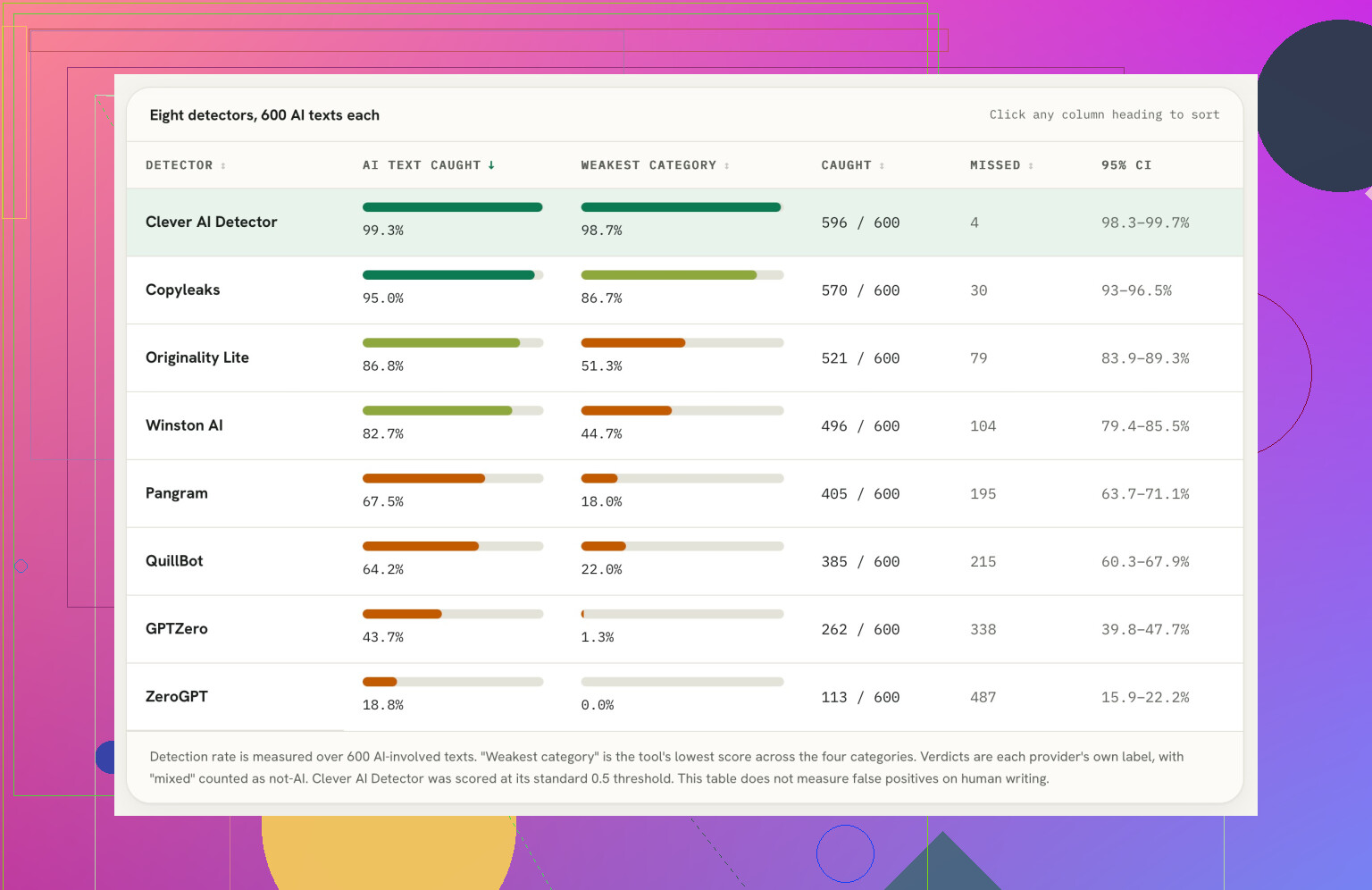Click the 86.8% AI text caught bar

453,343
